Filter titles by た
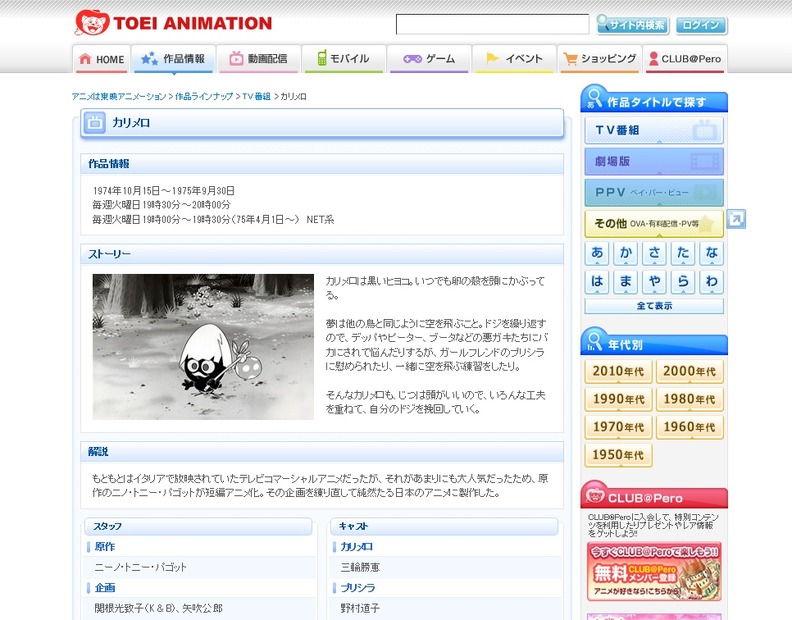This screenshot has height=620, width=792. click(683, 253)
